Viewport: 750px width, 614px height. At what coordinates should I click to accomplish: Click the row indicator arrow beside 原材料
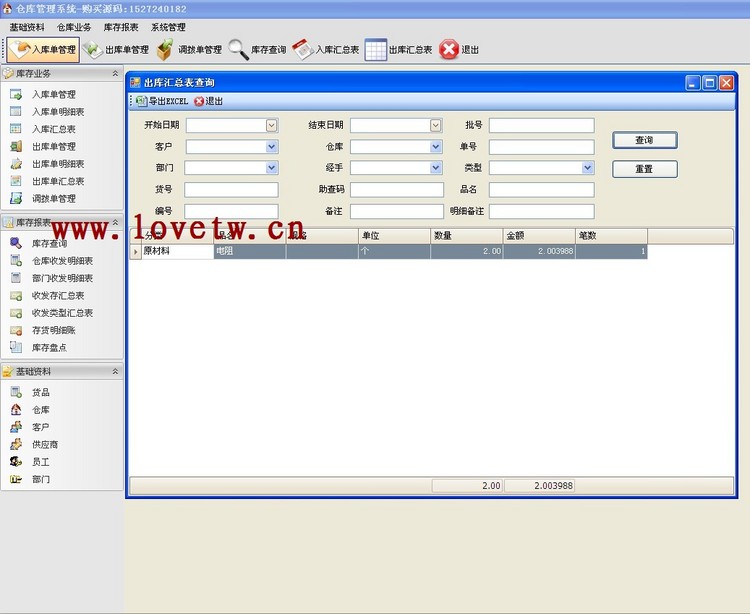tap(135, 252)
